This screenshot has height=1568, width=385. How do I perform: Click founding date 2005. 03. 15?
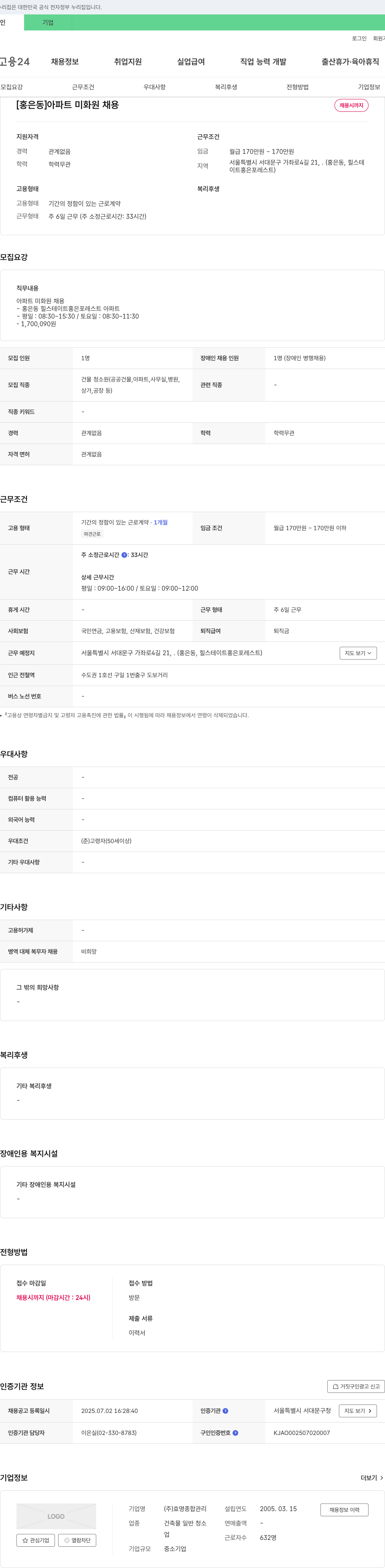click(278, 1509)
